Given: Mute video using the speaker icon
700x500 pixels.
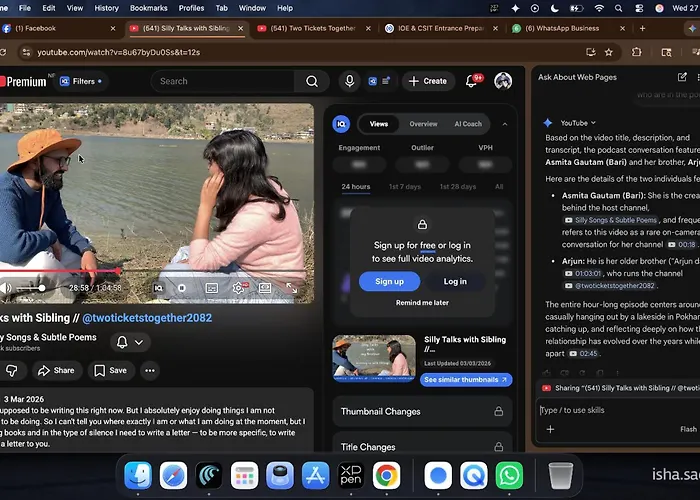Looking at the screenshot, I should 6,288.
